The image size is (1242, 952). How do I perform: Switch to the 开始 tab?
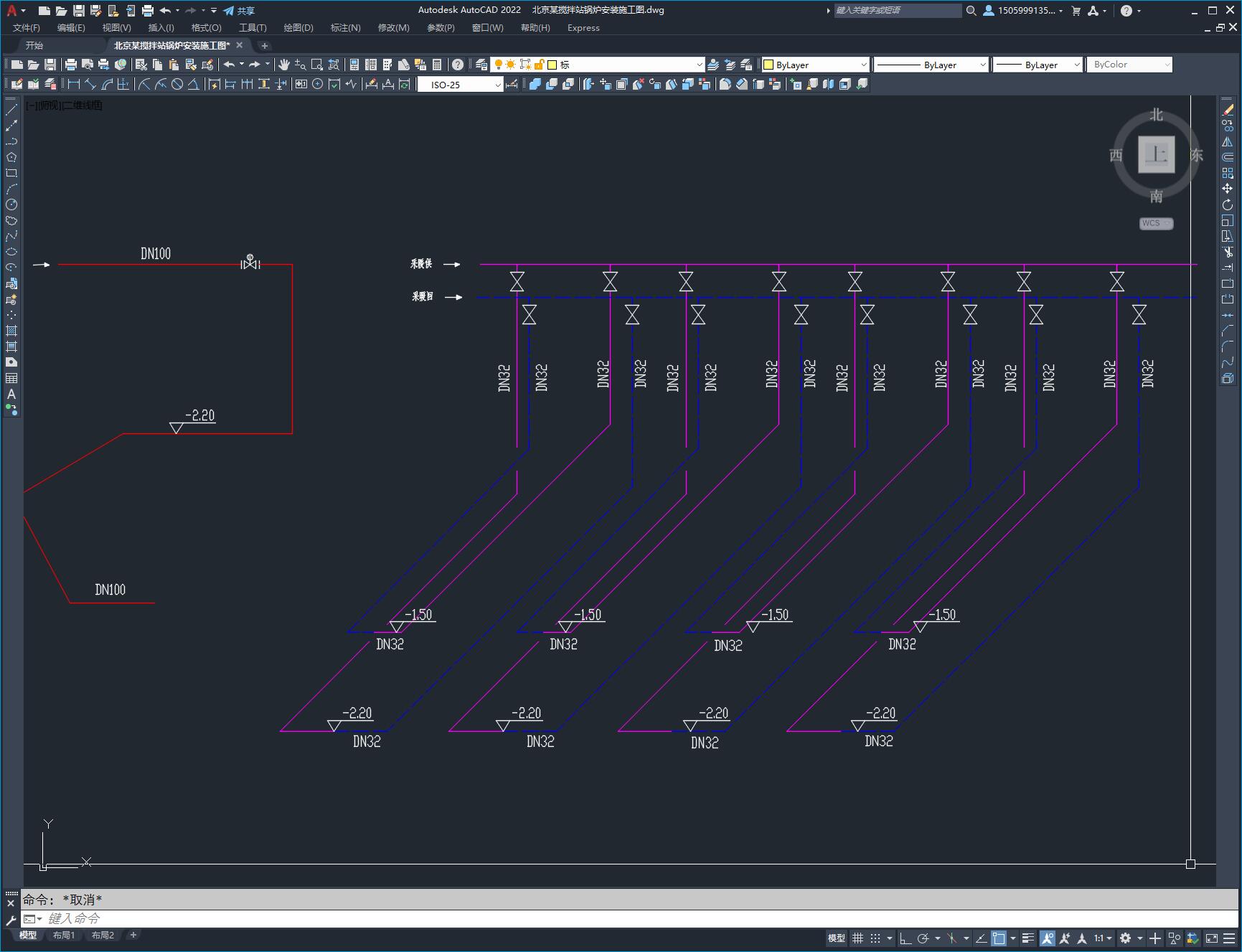coord(34,45)
